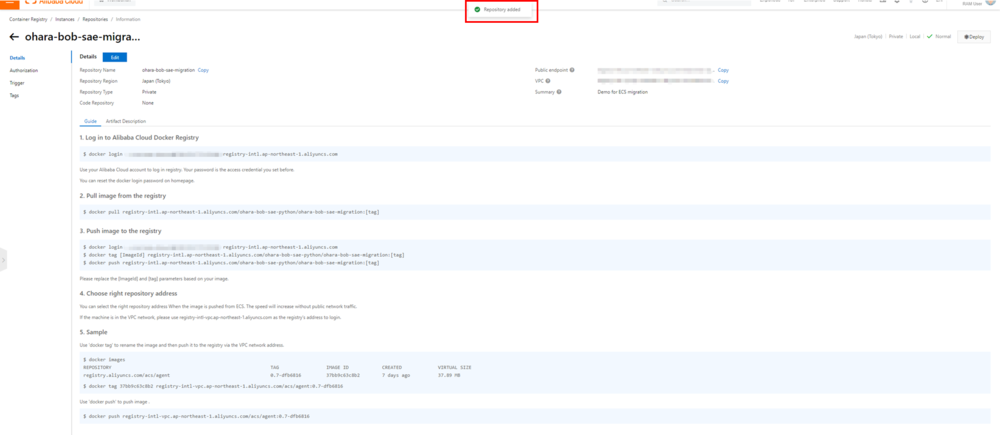Switch to the Artifact Description tab

point(126,121)
